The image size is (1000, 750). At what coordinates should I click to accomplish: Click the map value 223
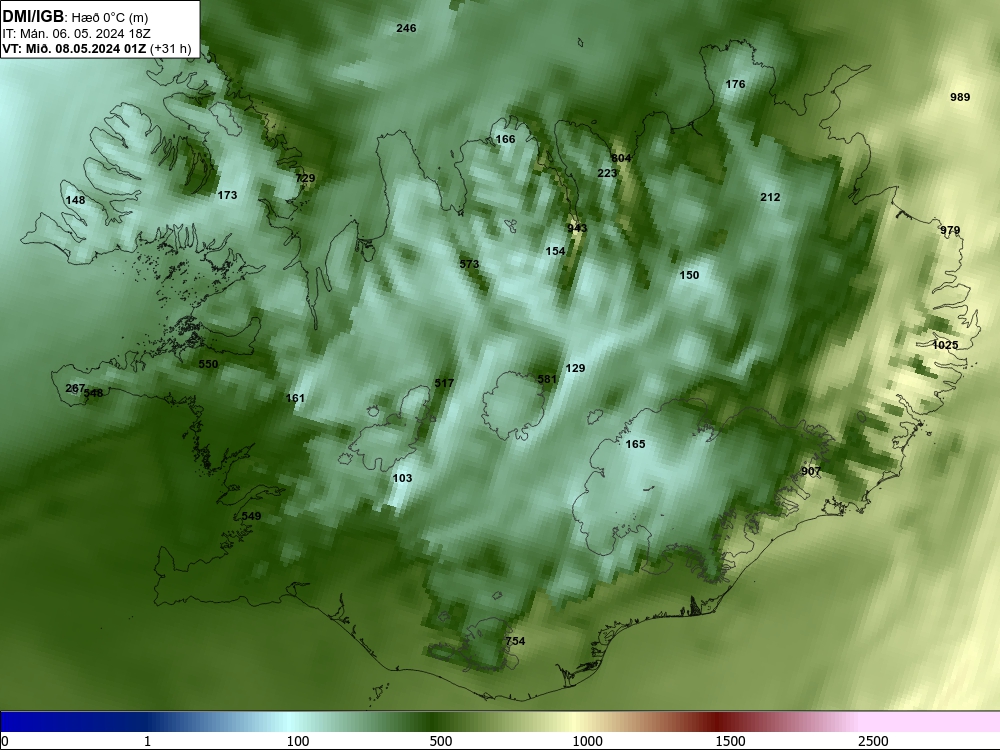(607, 173)
